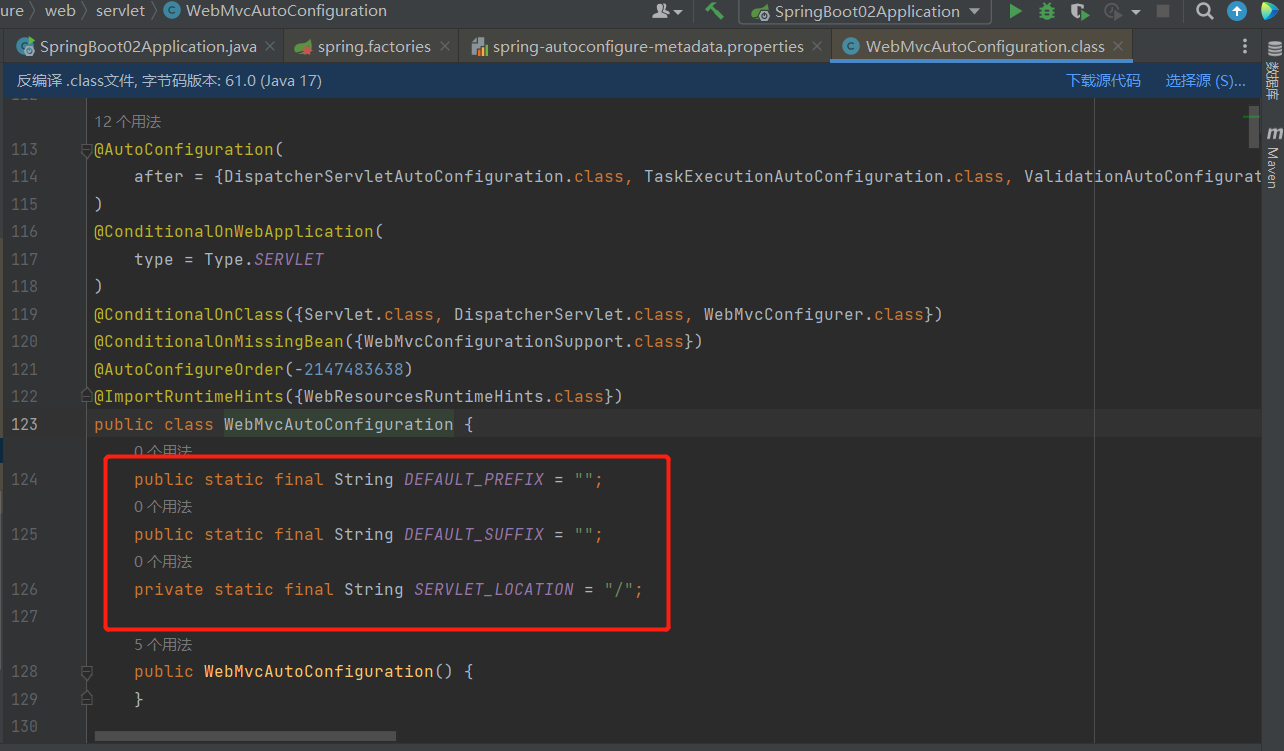This screenshot has height=751, width=1284.
Task: Collapse the @AutoConfiguration fold marker at line 113
Action: (86, 150)
